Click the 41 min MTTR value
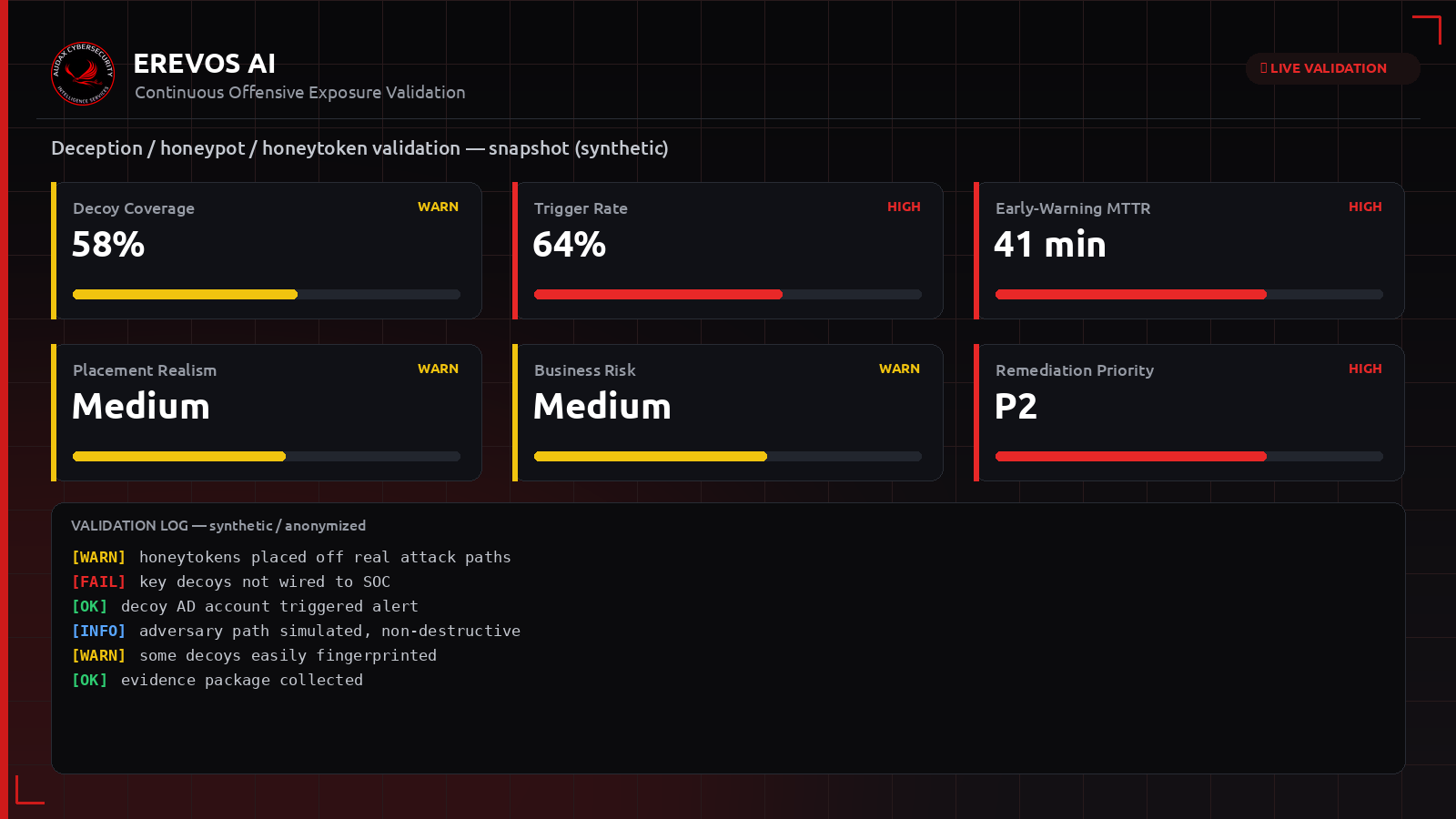Screen dimensions: 1456x819 click(x=1050, y=245)
